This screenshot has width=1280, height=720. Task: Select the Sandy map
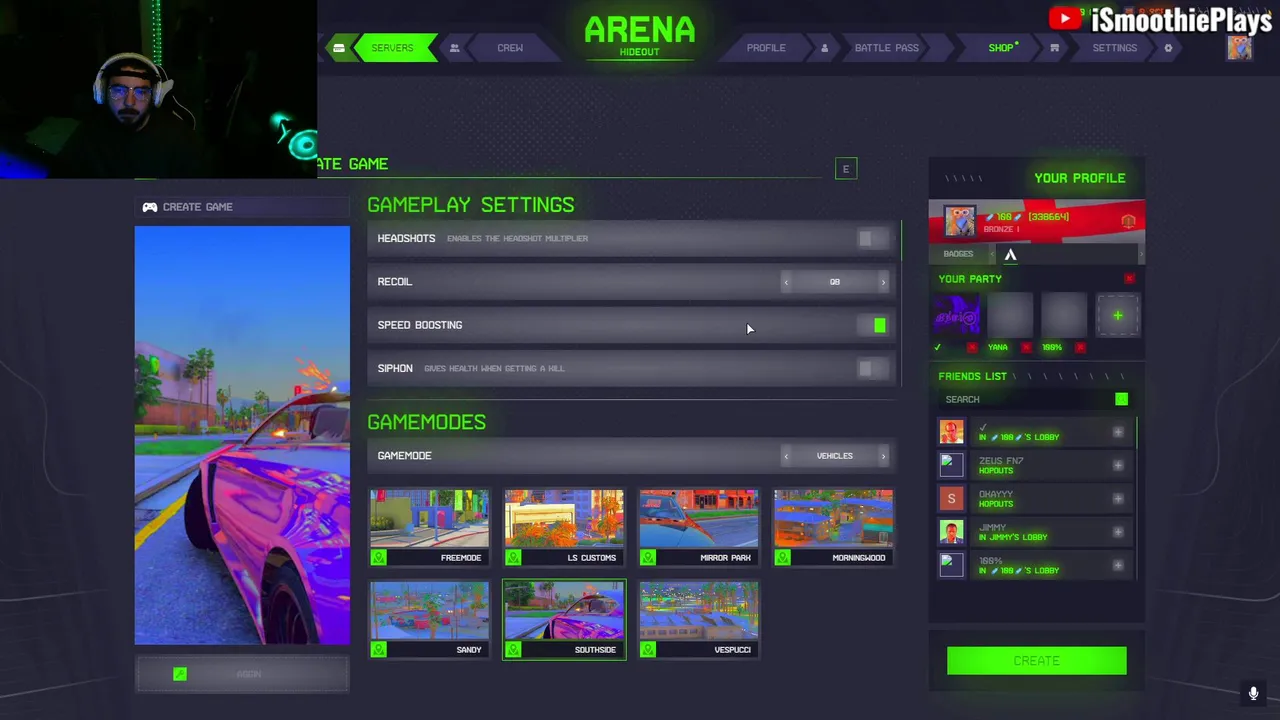point(429,620)
